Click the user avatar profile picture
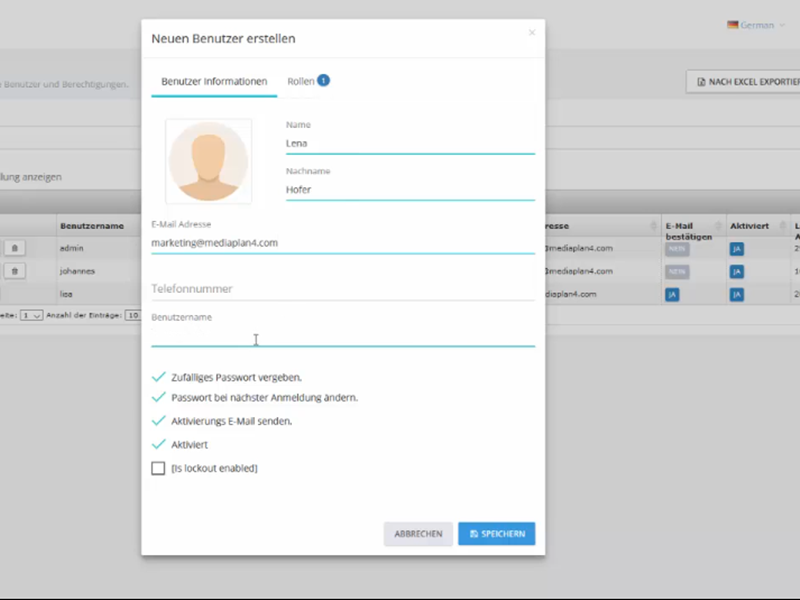The image size is (800, 600). pyautogui.click(x=208, y=162)
